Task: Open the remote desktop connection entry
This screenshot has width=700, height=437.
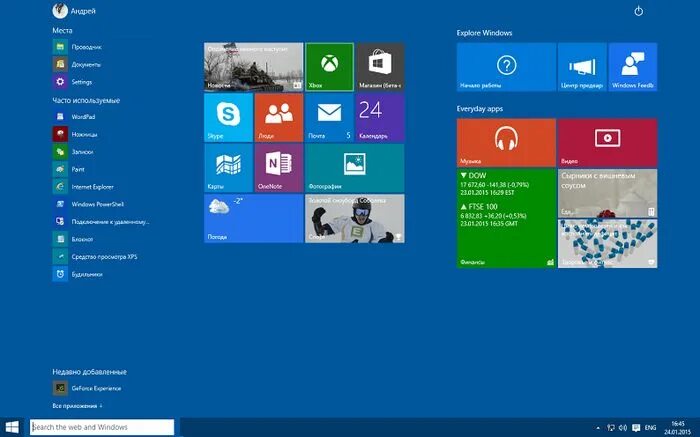Action: click(101, 221)
